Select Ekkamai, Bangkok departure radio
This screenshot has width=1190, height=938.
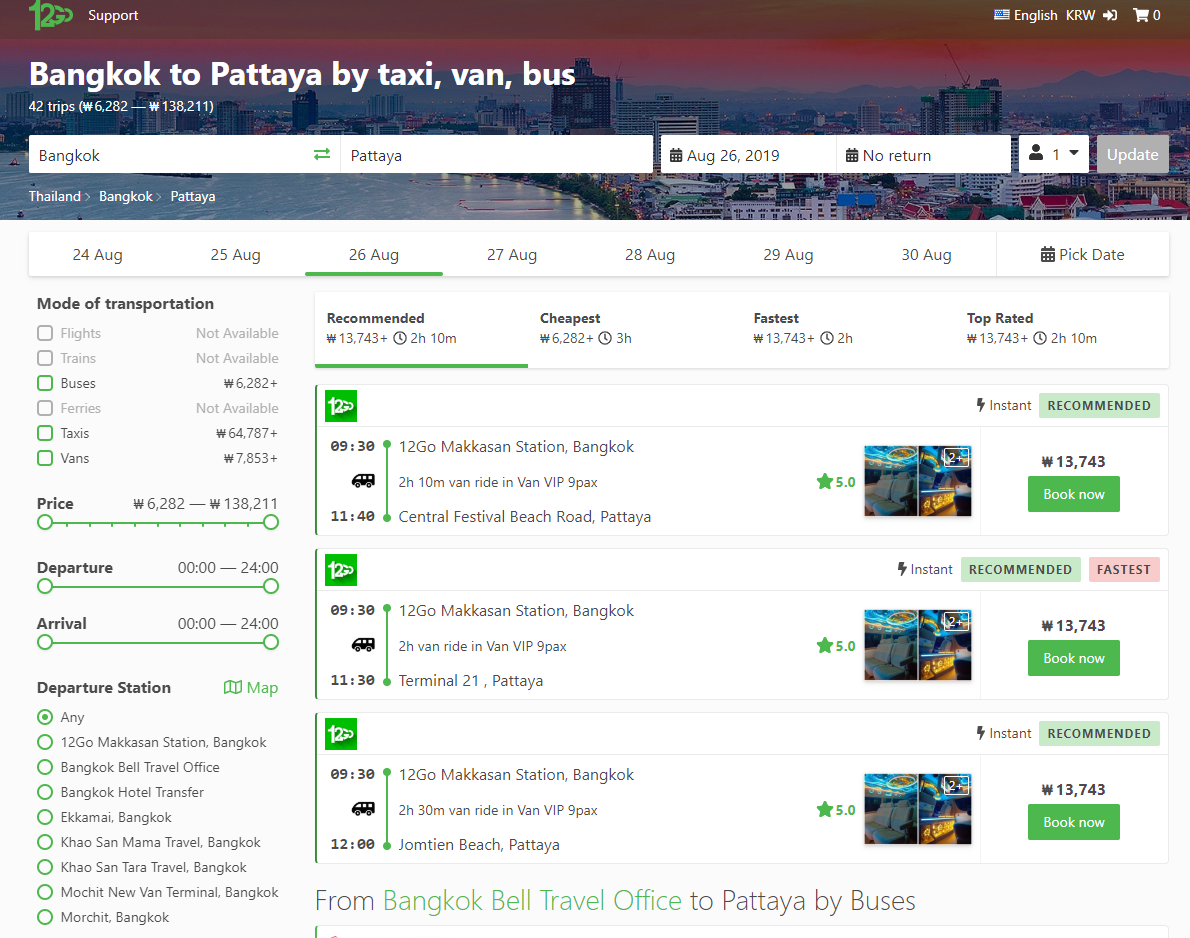[x=46, y=817]
